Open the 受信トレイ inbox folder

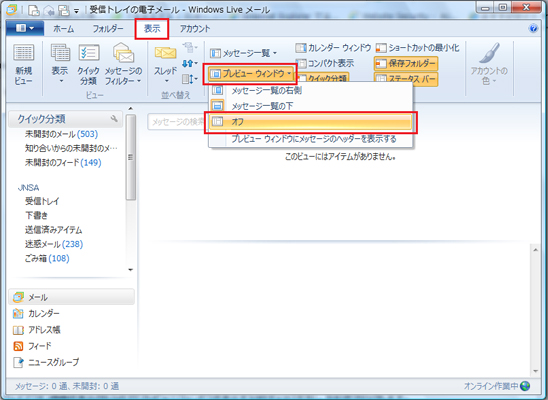click(x=42, y=201)
